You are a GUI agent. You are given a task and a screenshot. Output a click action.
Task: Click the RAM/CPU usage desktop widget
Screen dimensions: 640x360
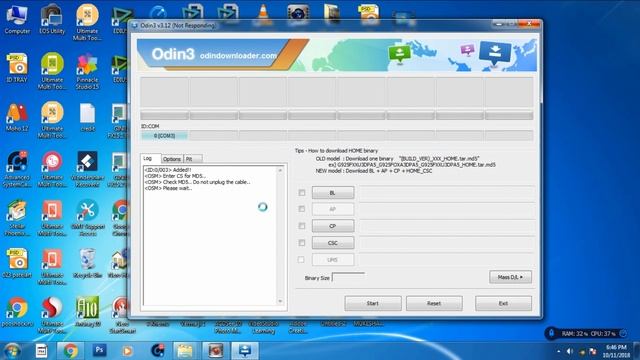[x=587, y=333]
